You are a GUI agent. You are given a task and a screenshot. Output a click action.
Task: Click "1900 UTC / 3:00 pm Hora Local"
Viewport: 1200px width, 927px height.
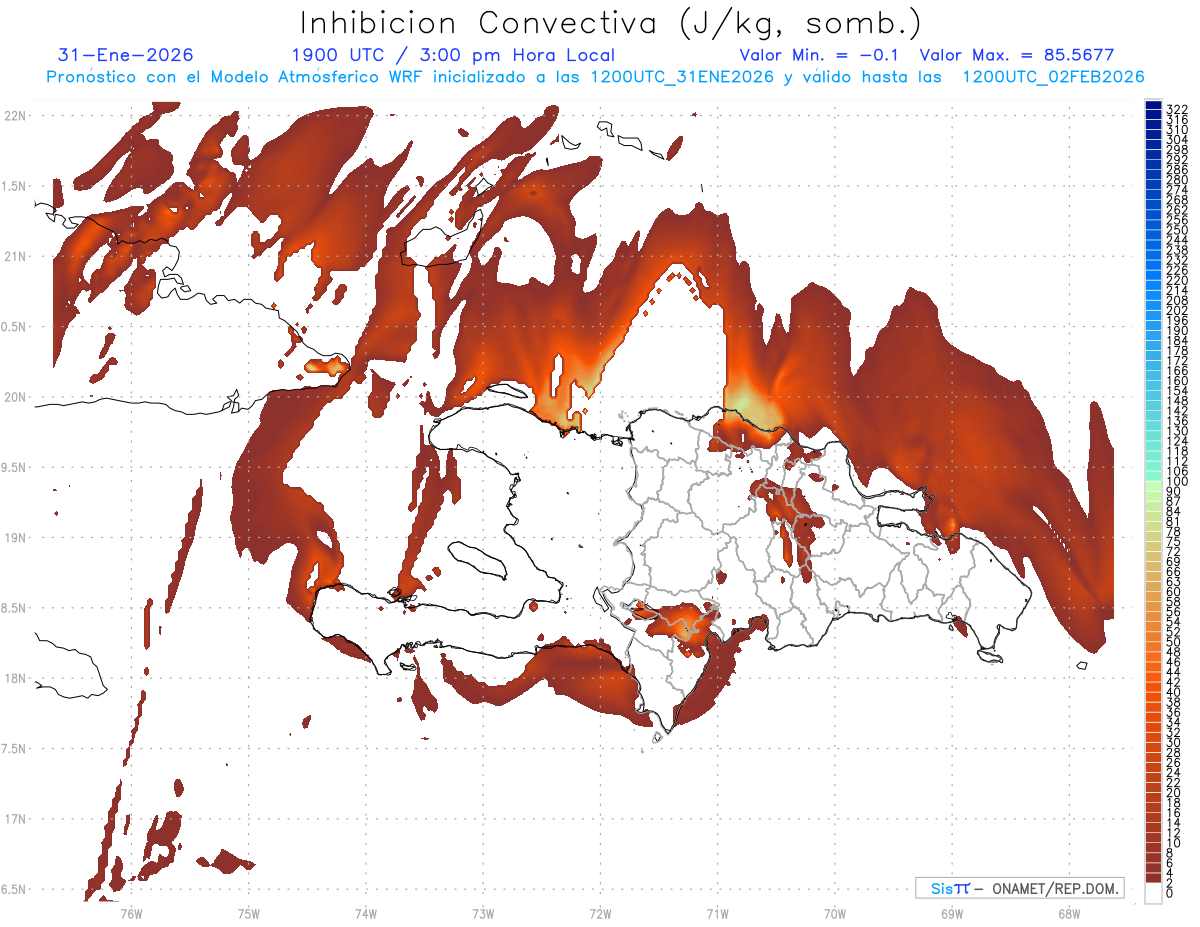click(x=453, y=55)
